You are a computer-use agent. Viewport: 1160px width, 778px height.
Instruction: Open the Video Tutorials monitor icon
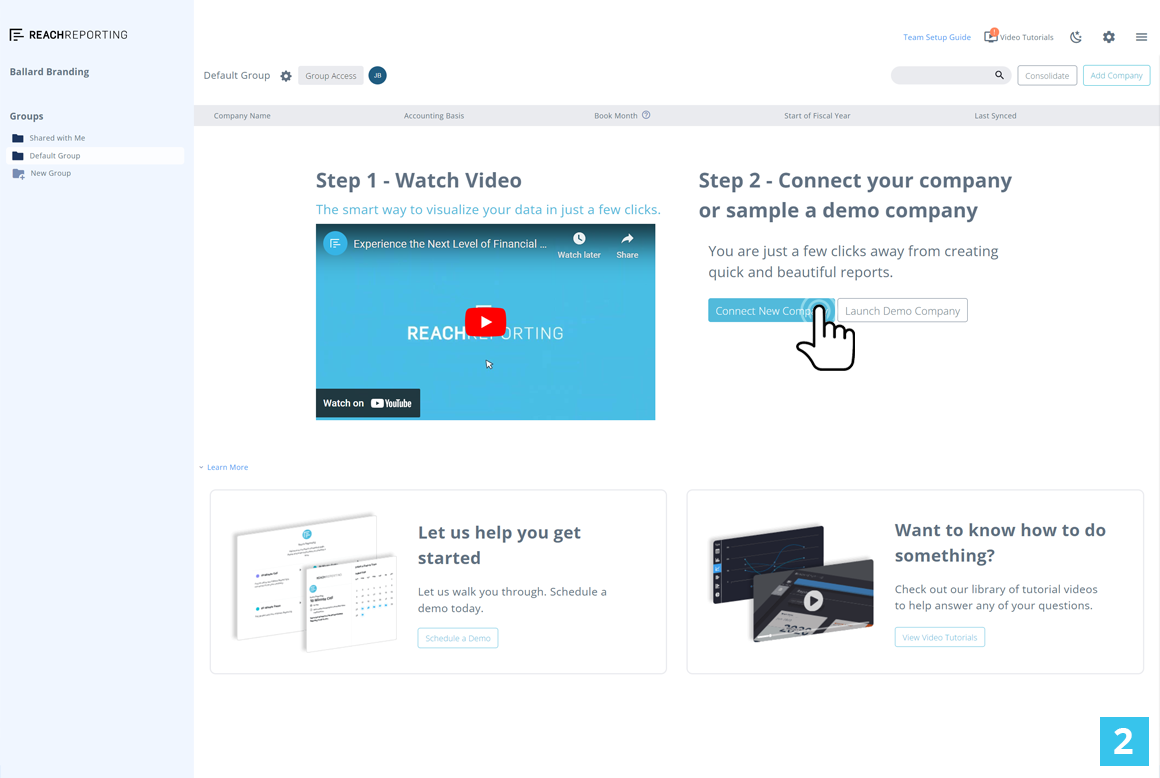(x=991, y=36)
